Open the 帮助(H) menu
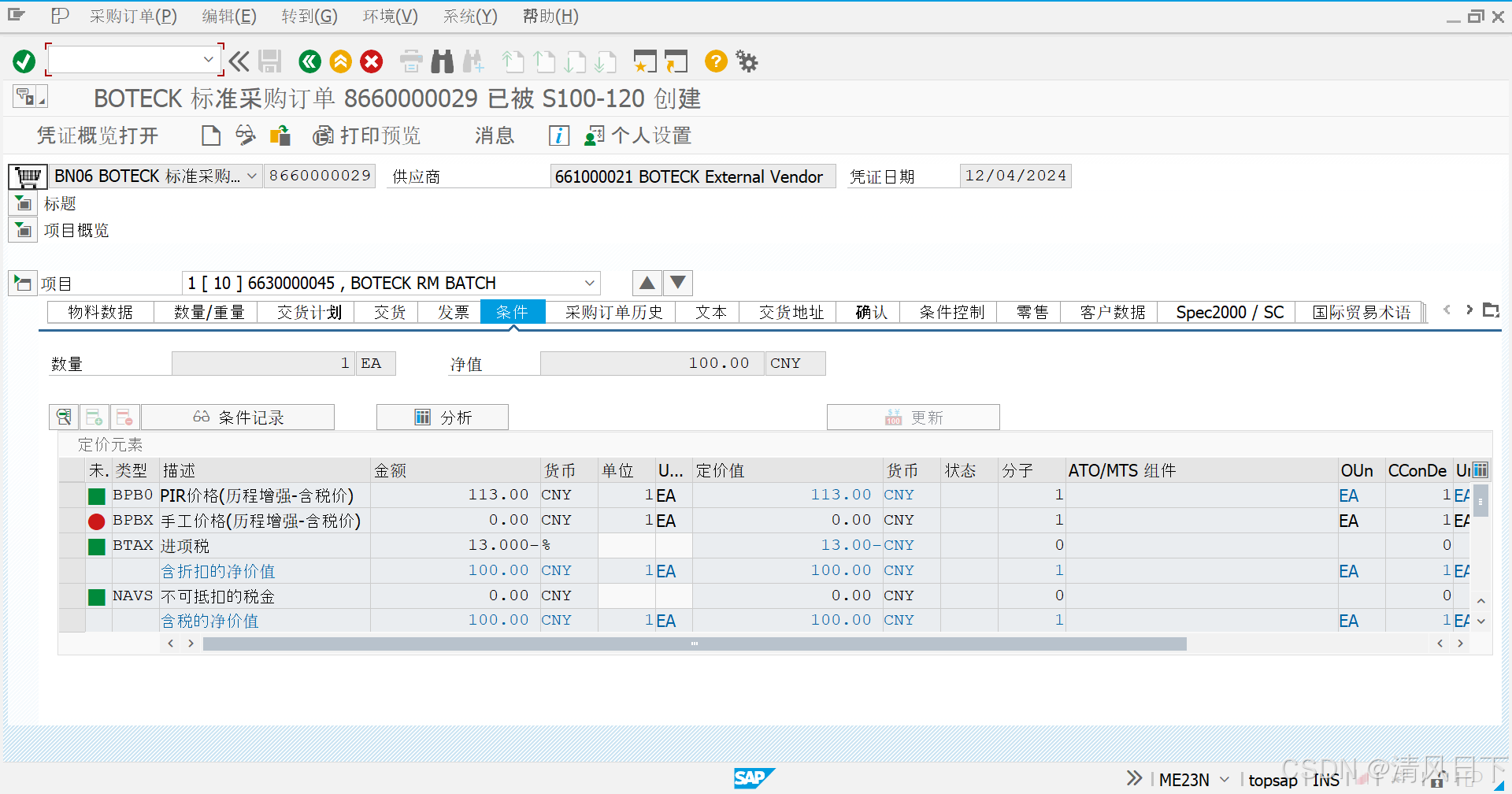 pos(550,16)
